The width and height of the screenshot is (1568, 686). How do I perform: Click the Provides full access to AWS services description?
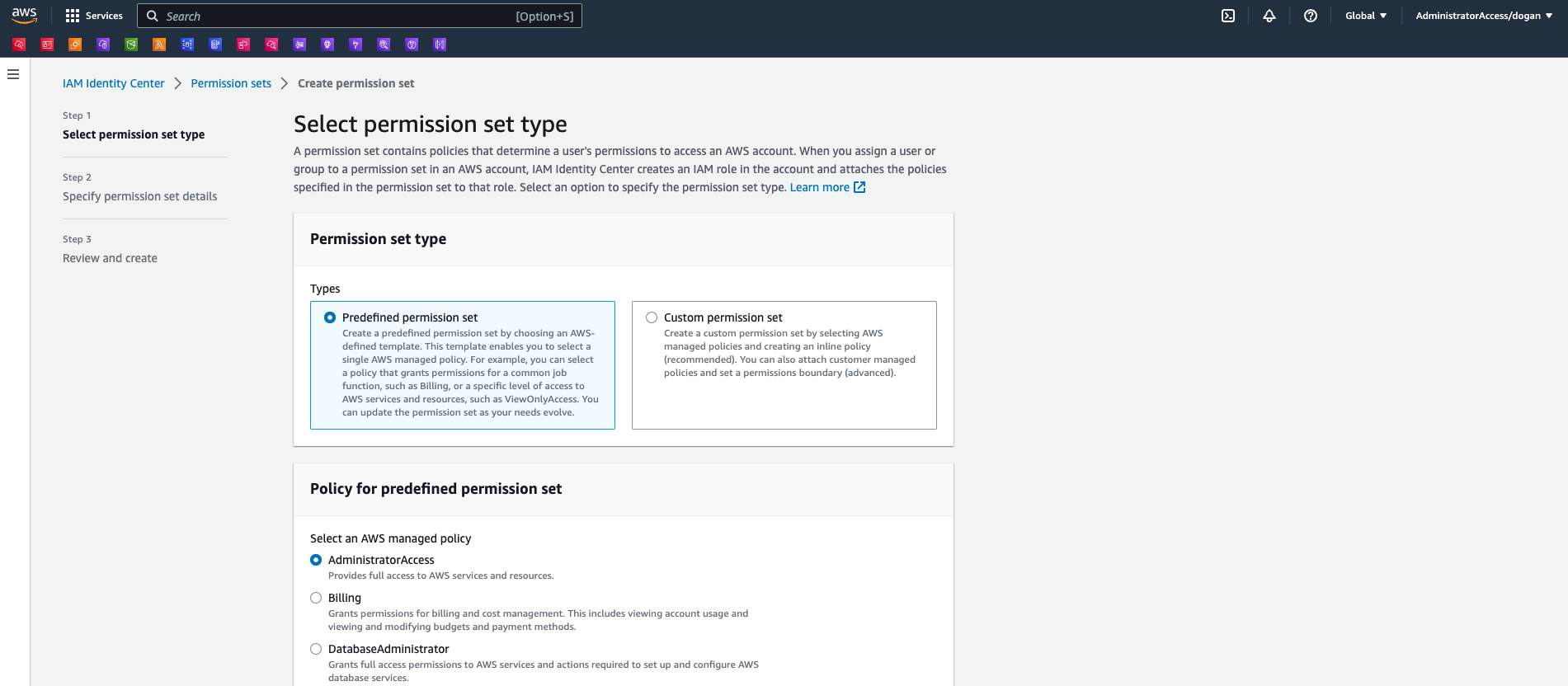click(441, 576)
